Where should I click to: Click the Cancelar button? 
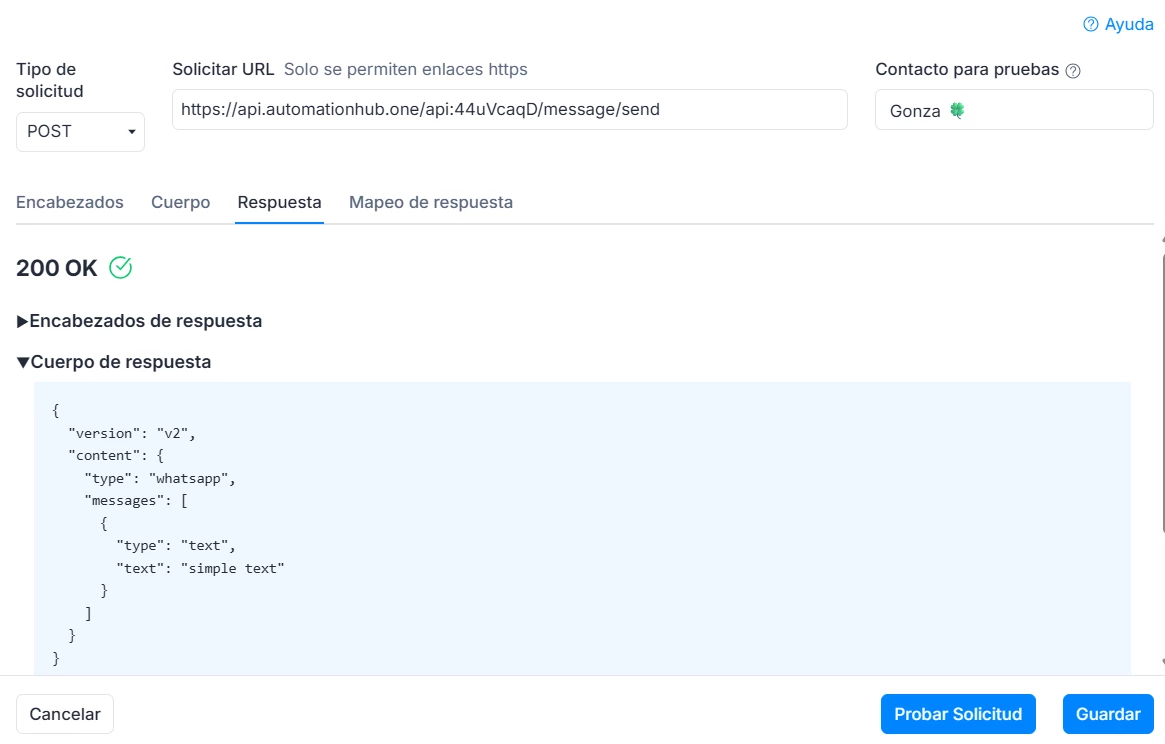coord(65,714)
